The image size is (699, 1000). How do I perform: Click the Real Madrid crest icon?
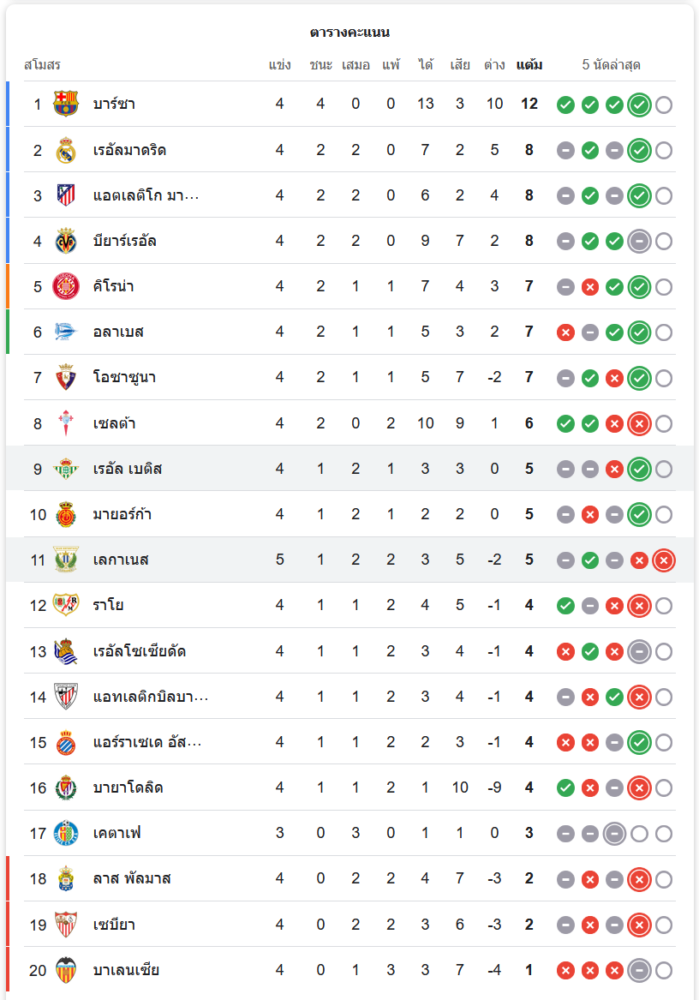[66, 150]
